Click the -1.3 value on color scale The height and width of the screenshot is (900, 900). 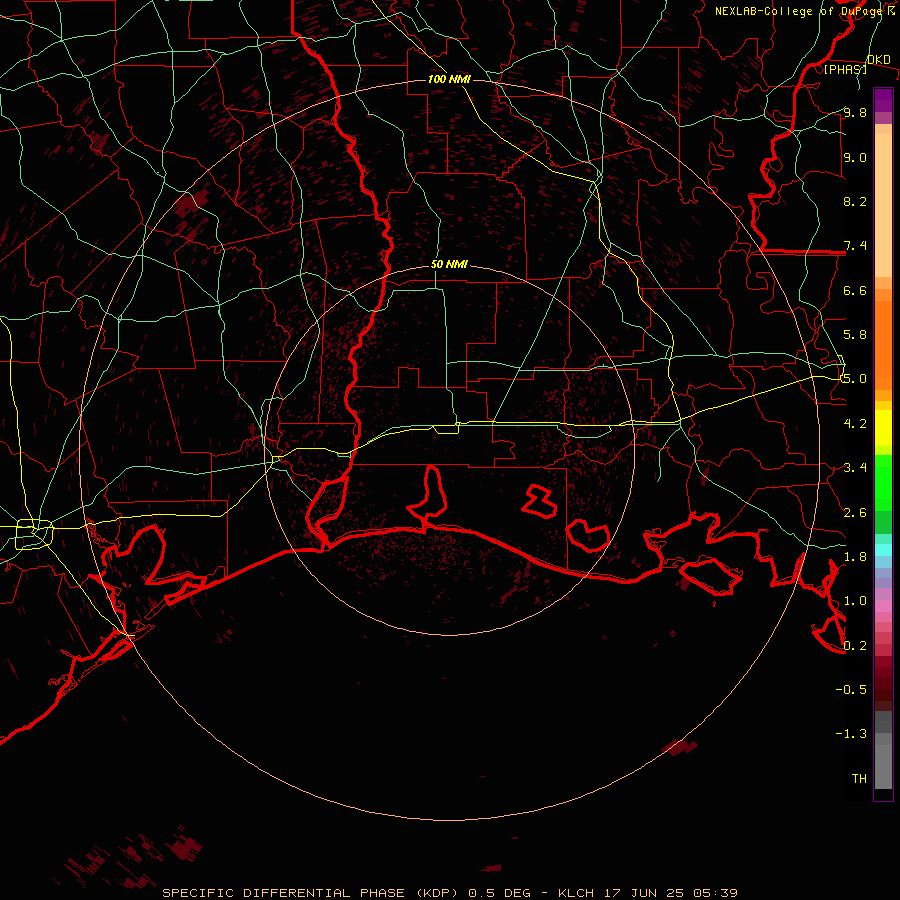click(851, 734)
